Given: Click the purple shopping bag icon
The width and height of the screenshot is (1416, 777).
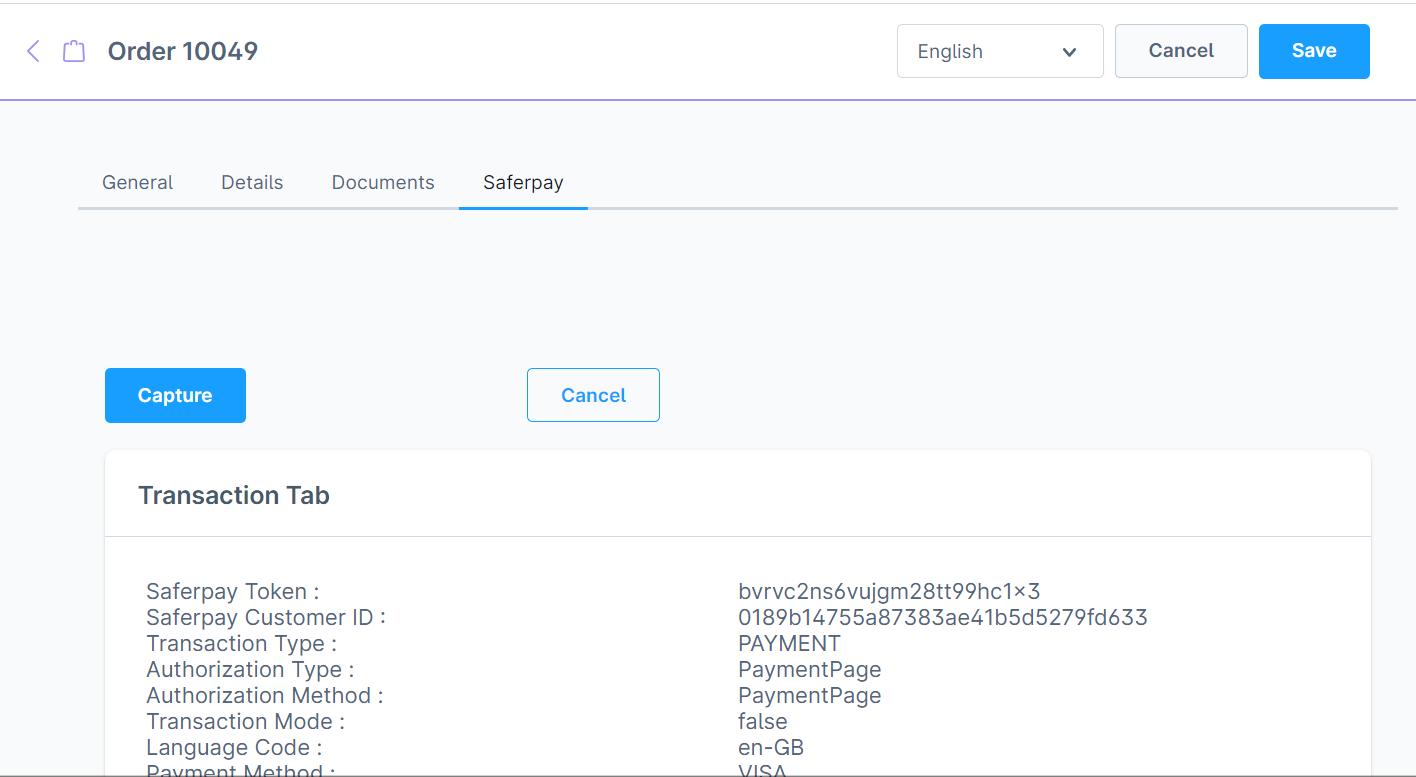Looking at the screenshot, I should tap(73, 49).
